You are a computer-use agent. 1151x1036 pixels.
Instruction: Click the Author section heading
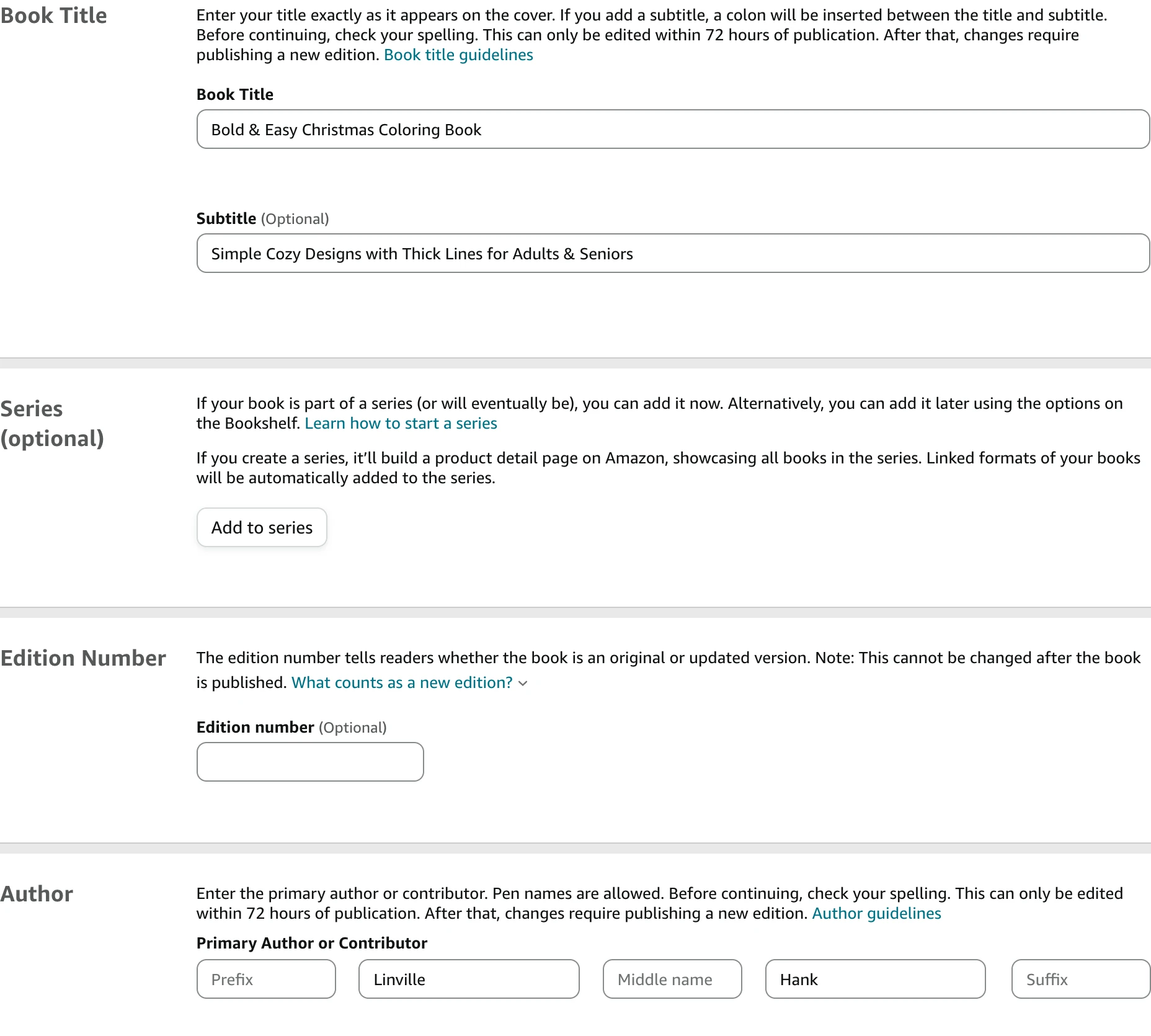click(37, 893)
